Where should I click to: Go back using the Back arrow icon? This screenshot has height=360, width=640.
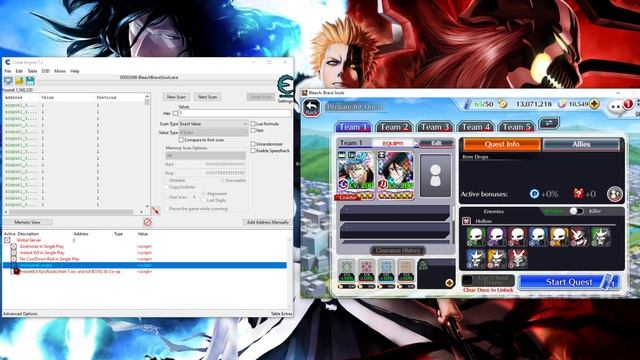tap(312, 108)
